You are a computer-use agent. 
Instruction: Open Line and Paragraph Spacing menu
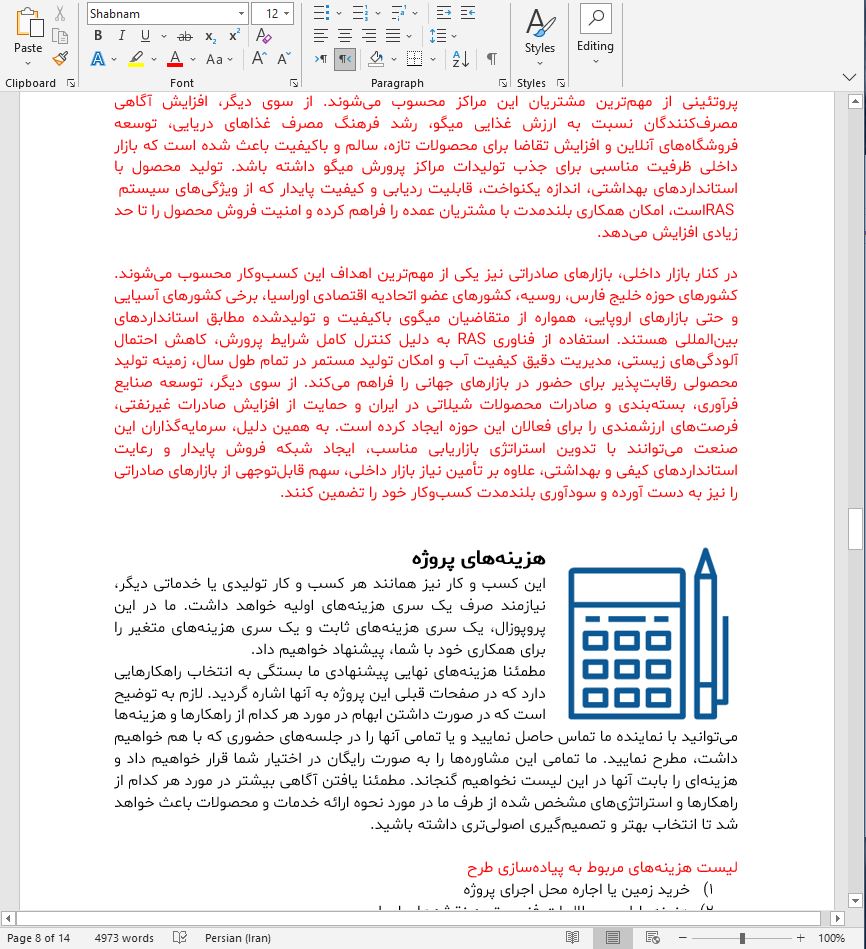[442, 36]
